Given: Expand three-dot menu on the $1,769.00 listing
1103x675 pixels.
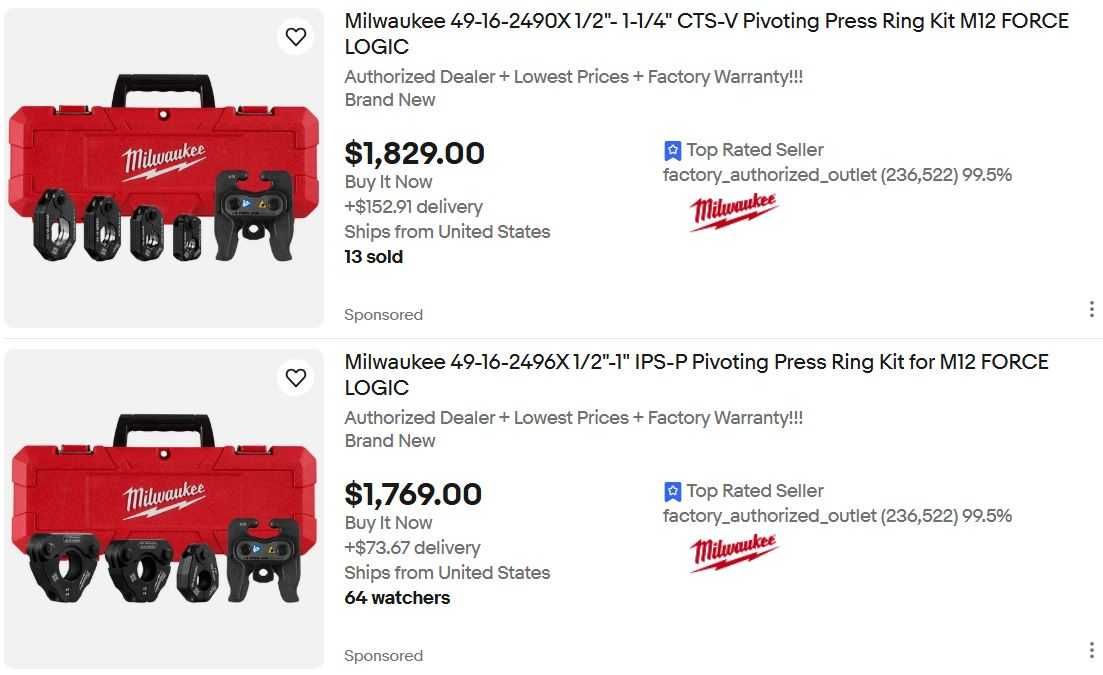Looking at the screenshot, I should tap(1091, 650).
